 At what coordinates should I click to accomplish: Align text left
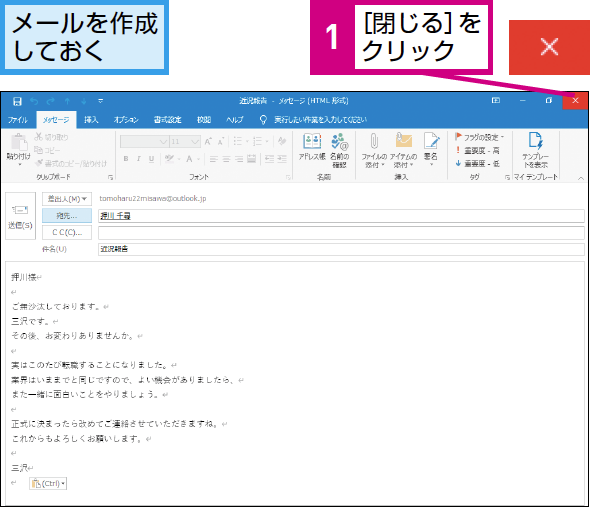pos(214,159)
